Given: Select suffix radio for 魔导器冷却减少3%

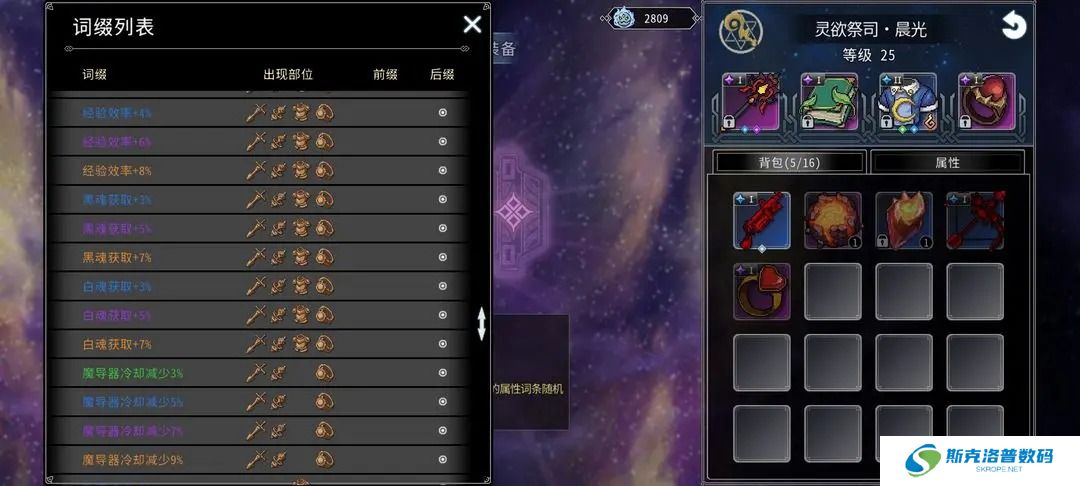Looking at the screenshot, I should [x=442, y=373].
